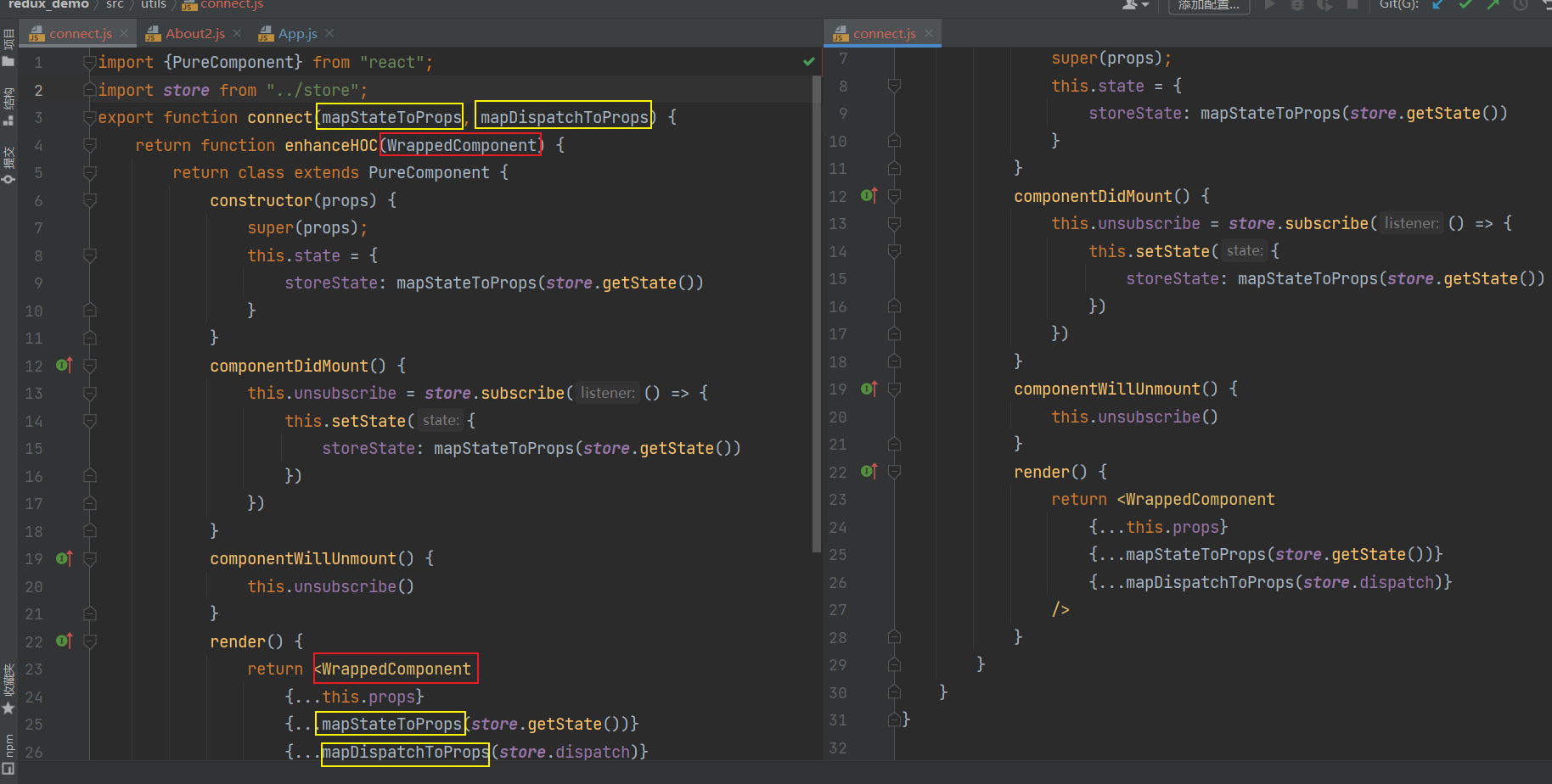Close the About2.js tab
The height and width of the screenshot is (784, 1552).
coord(237,33)
